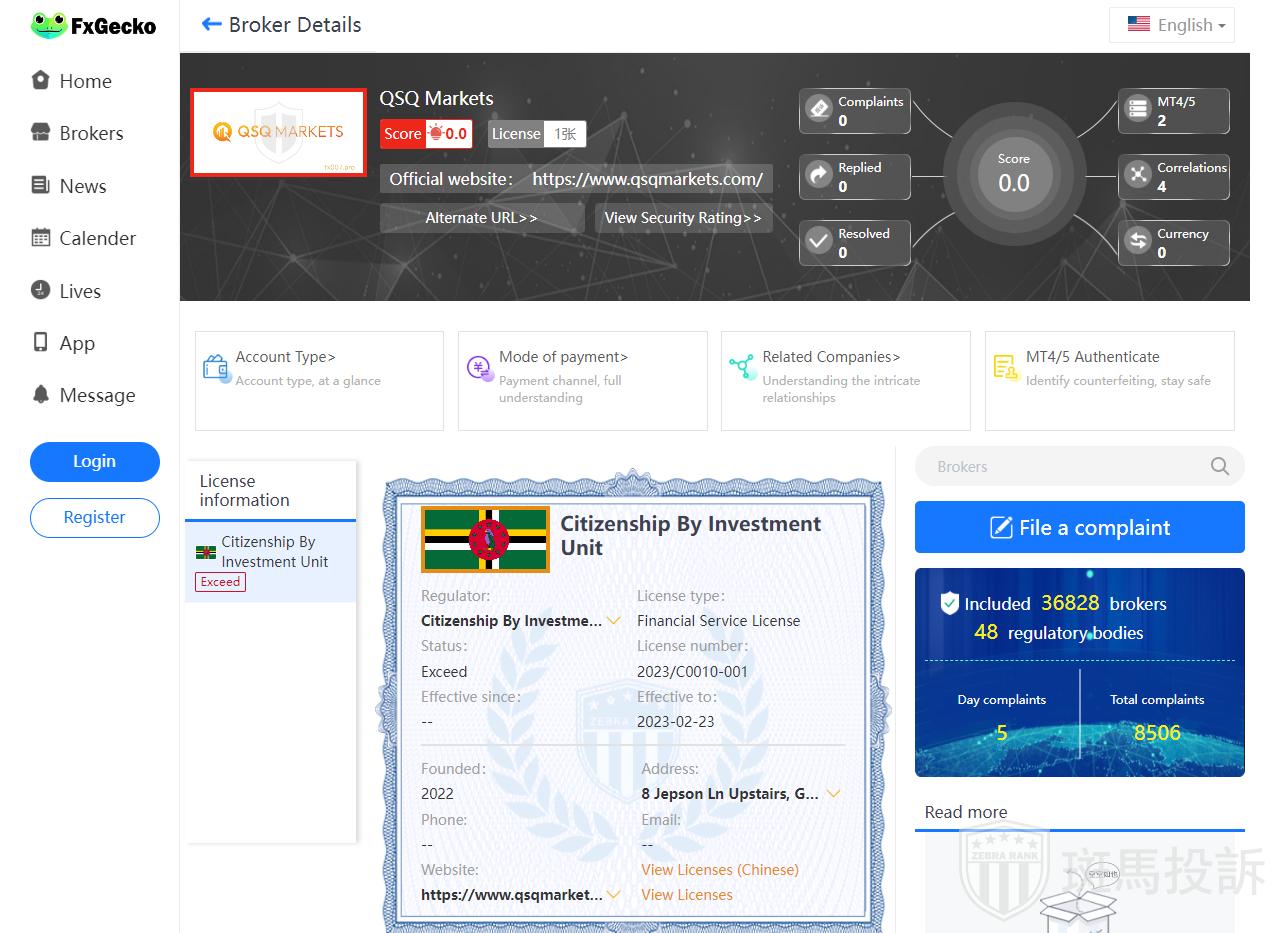The width and height of the screenshot is (1284, 933).
Task: Type in the Brokers search field
Action: point(1060,466)
